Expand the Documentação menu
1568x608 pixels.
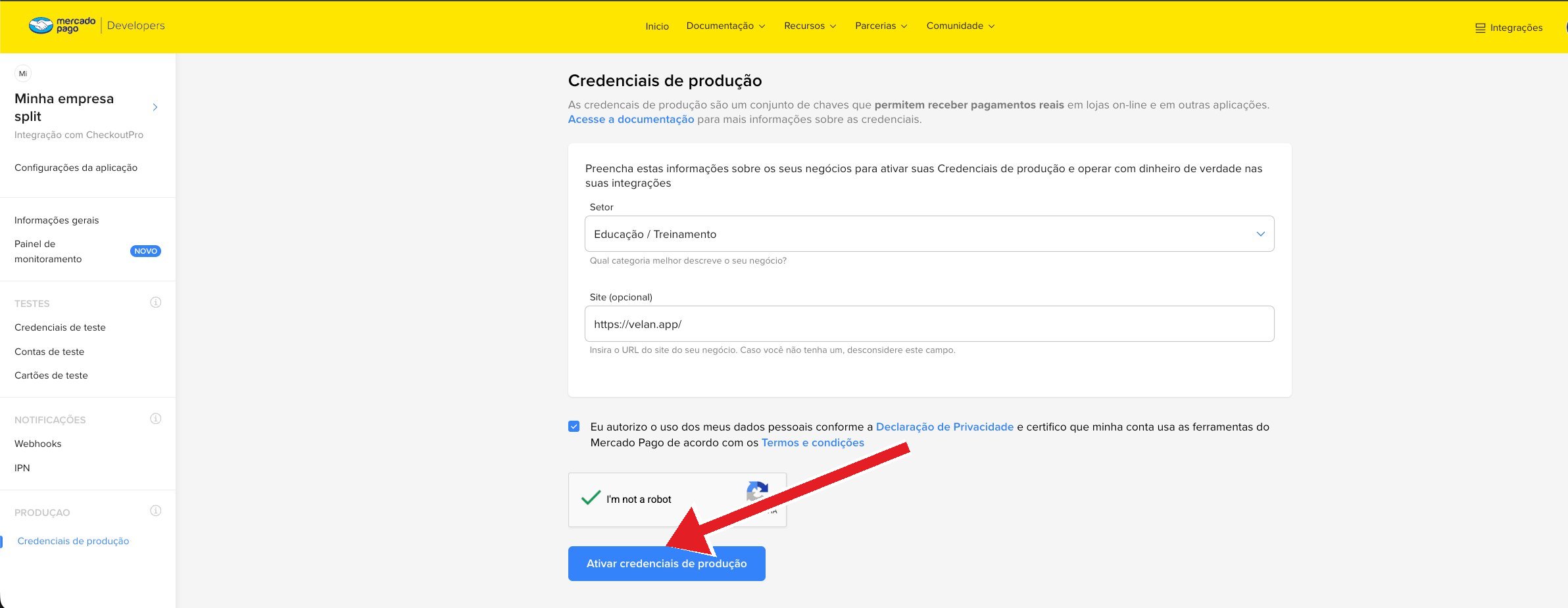click(725, 26)
